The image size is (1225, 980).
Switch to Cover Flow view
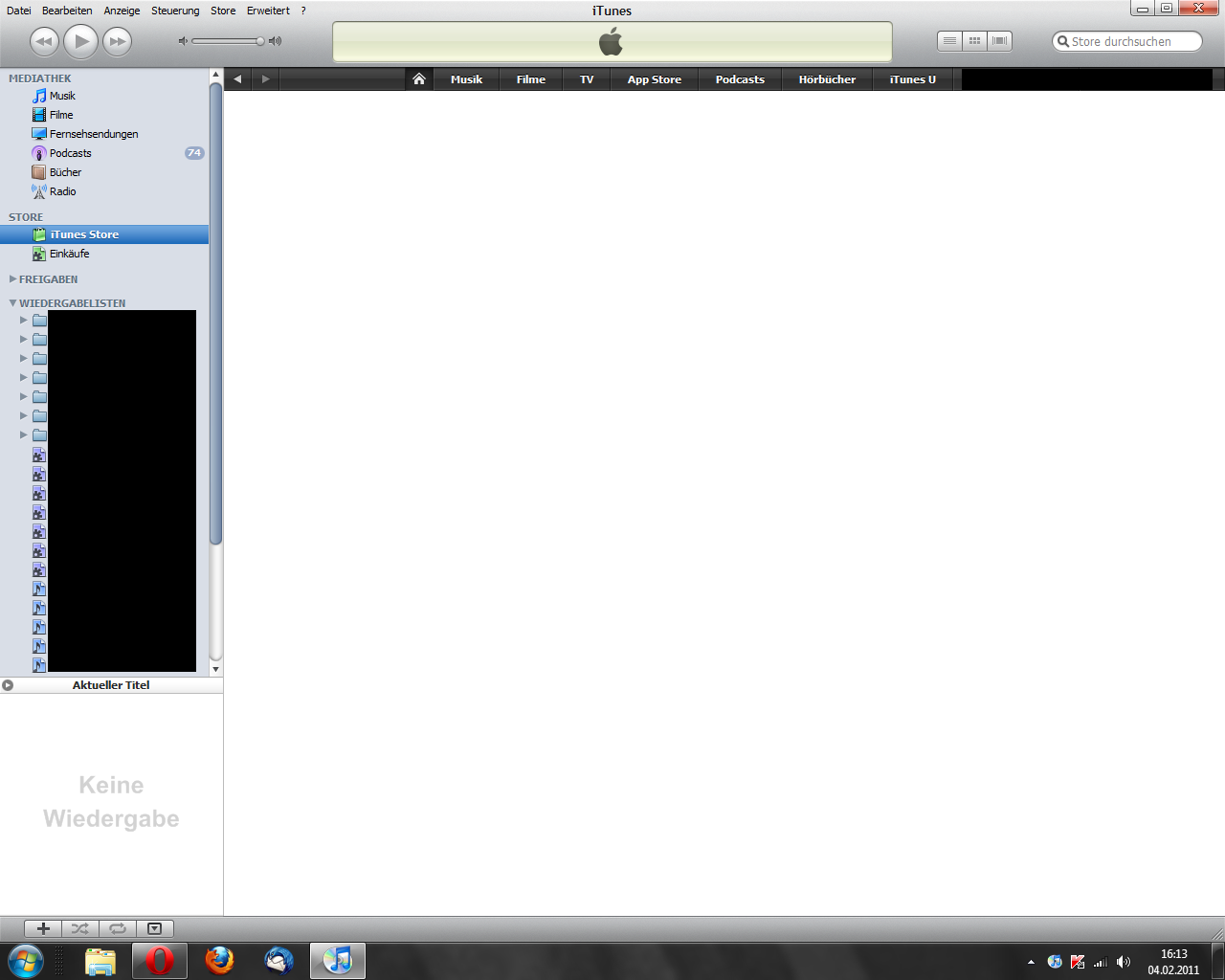[1000, 41]
